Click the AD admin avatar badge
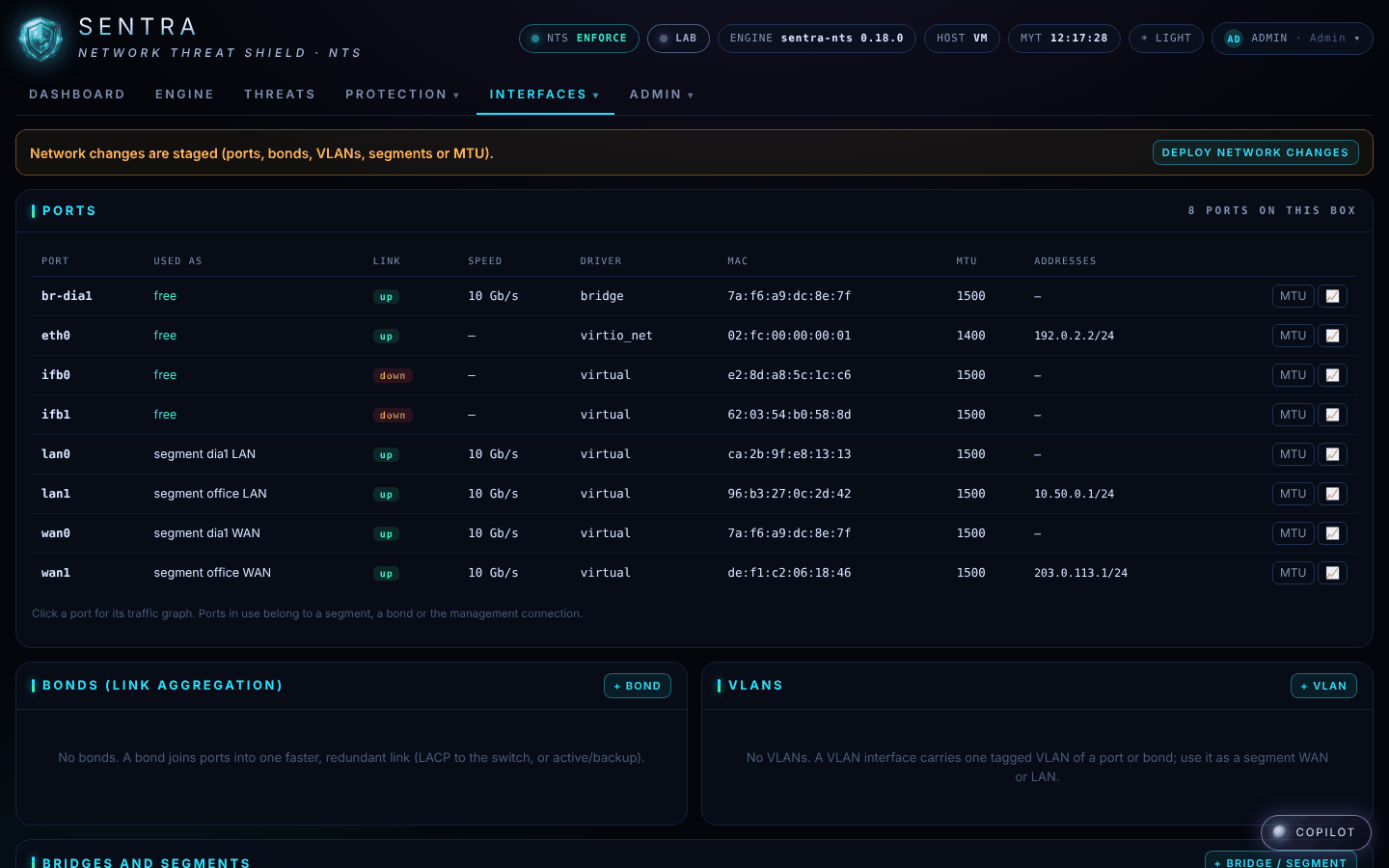The image size is (1389, 868). 1234,39
